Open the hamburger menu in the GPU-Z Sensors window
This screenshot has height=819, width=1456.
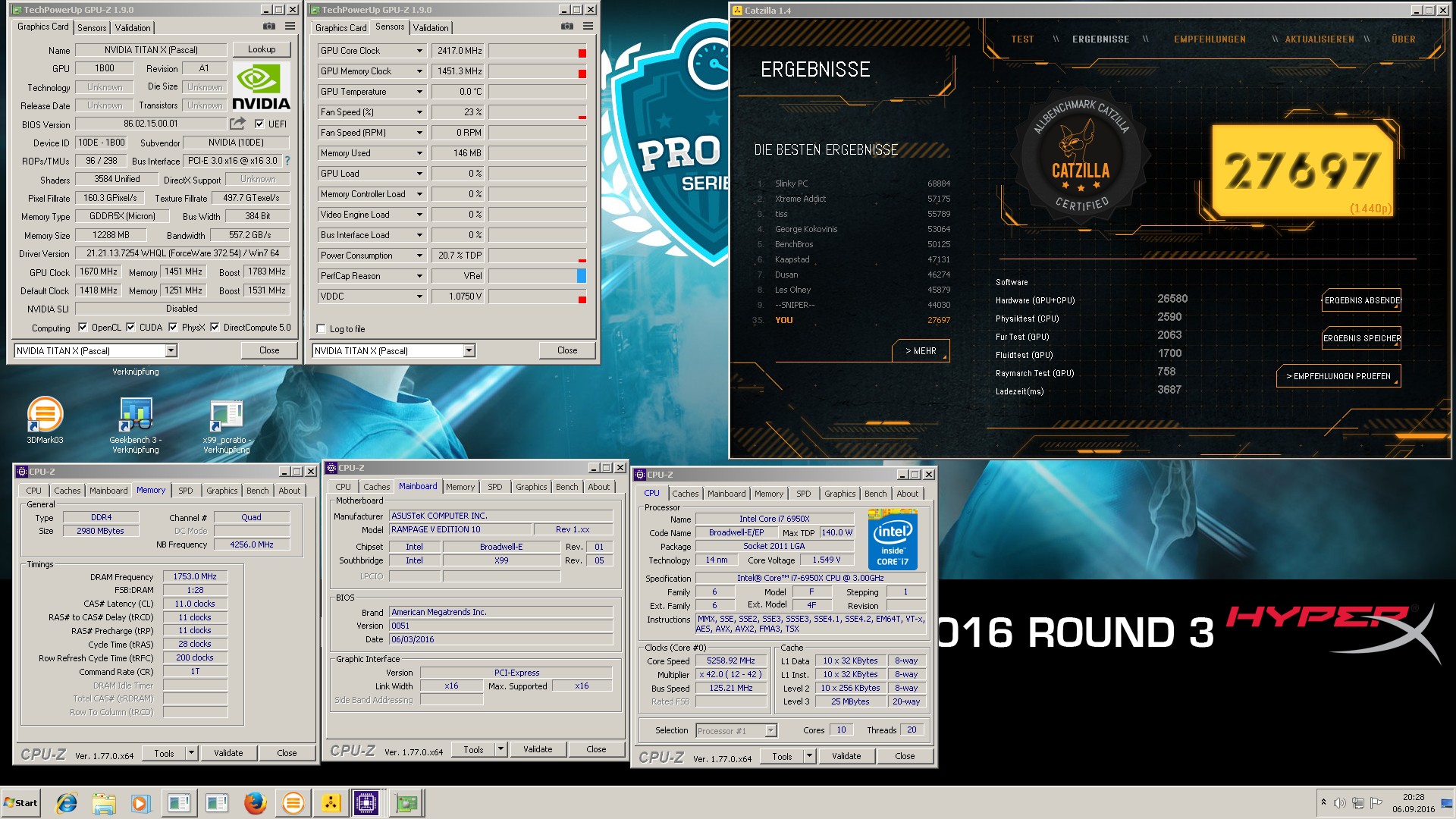click(x=588, y=27)
